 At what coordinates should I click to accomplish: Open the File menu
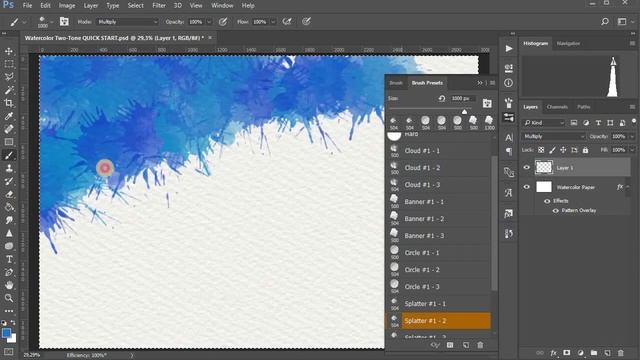pos(27,6)
